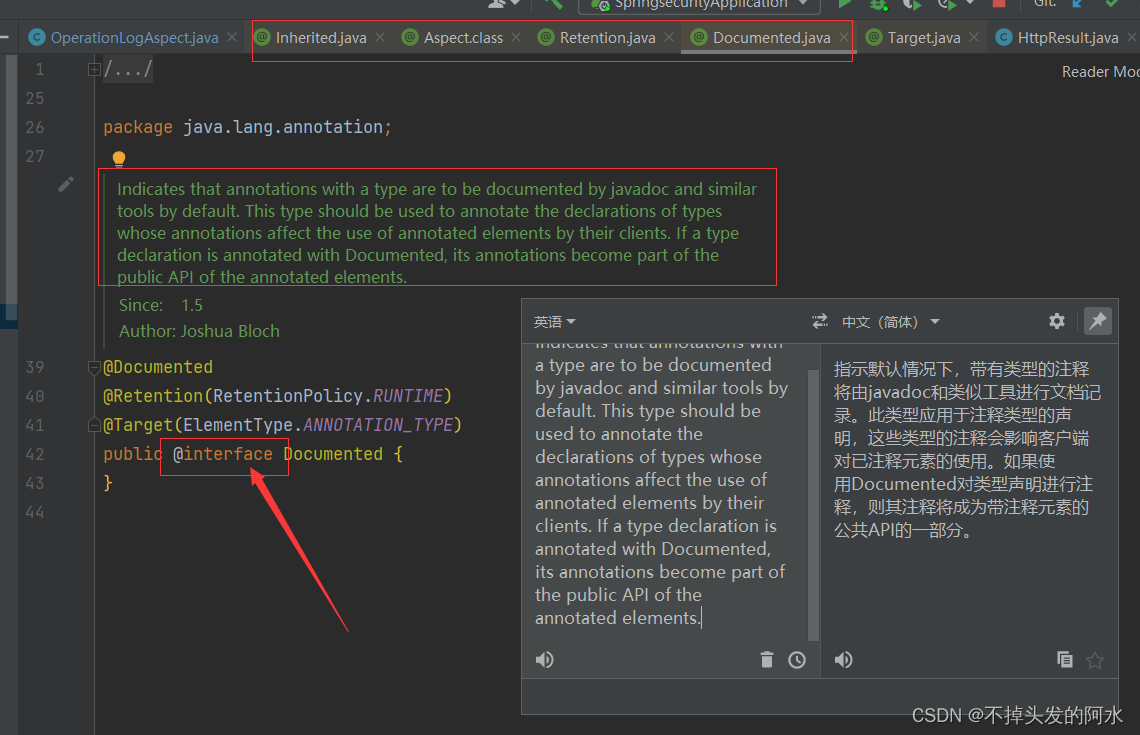The height and width of the screenshot is (735, 1140).
Task: Click the Reader Mode label
Action: (x=1100, y=72)
